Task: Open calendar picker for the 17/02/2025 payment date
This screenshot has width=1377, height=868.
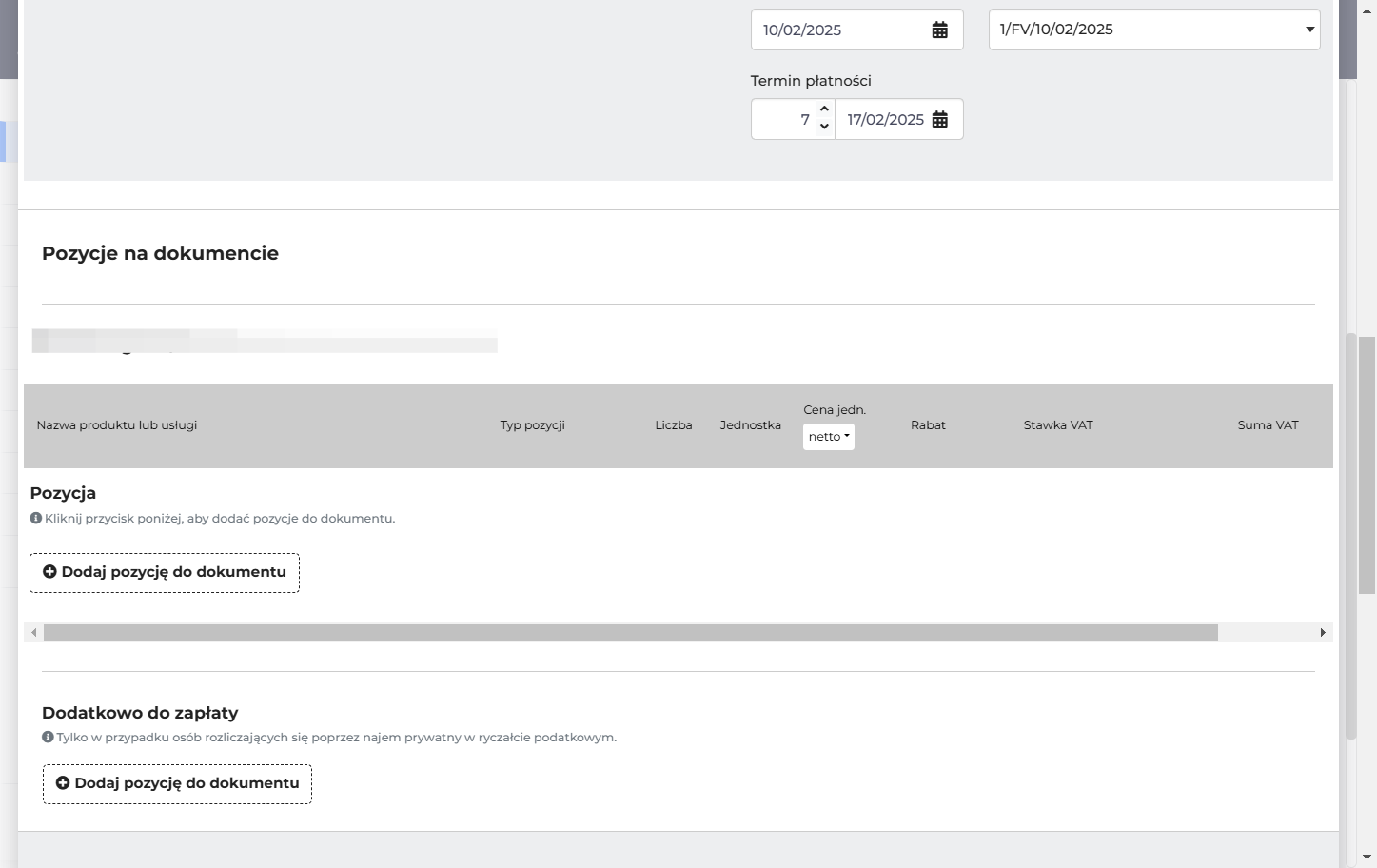Action: click(939, 119)
